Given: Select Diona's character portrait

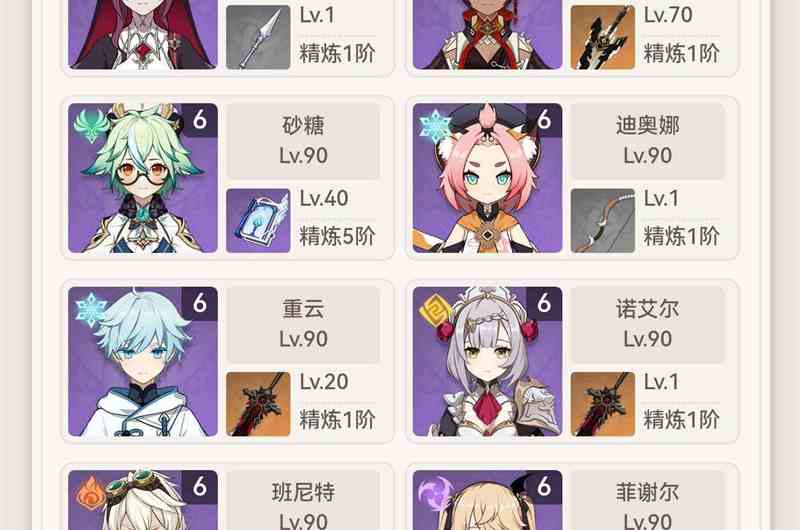Looking at the screenshot, I should [487, 178].
